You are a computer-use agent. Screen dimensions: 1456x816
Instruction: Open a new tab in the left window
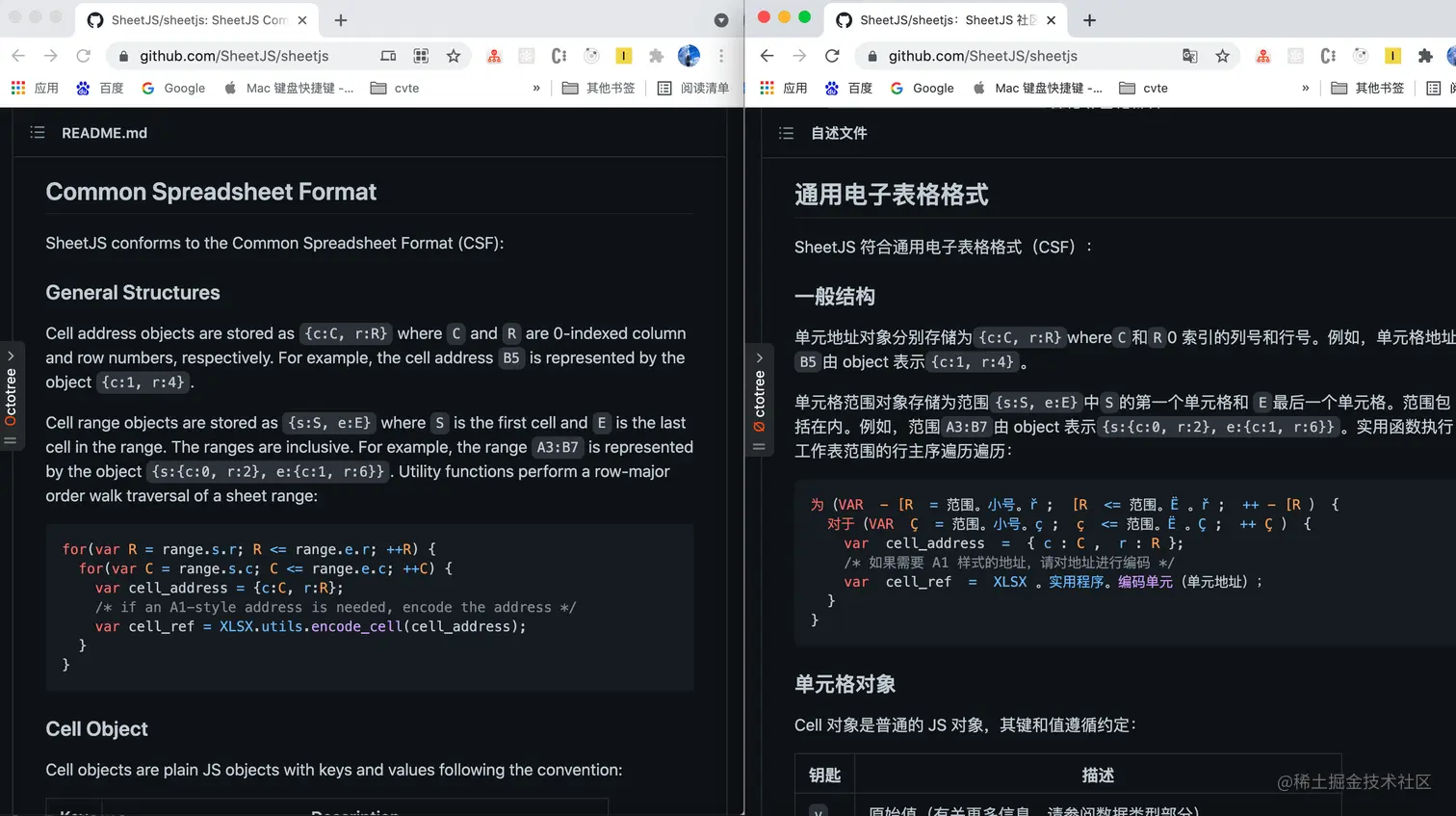tap(341, 20)
